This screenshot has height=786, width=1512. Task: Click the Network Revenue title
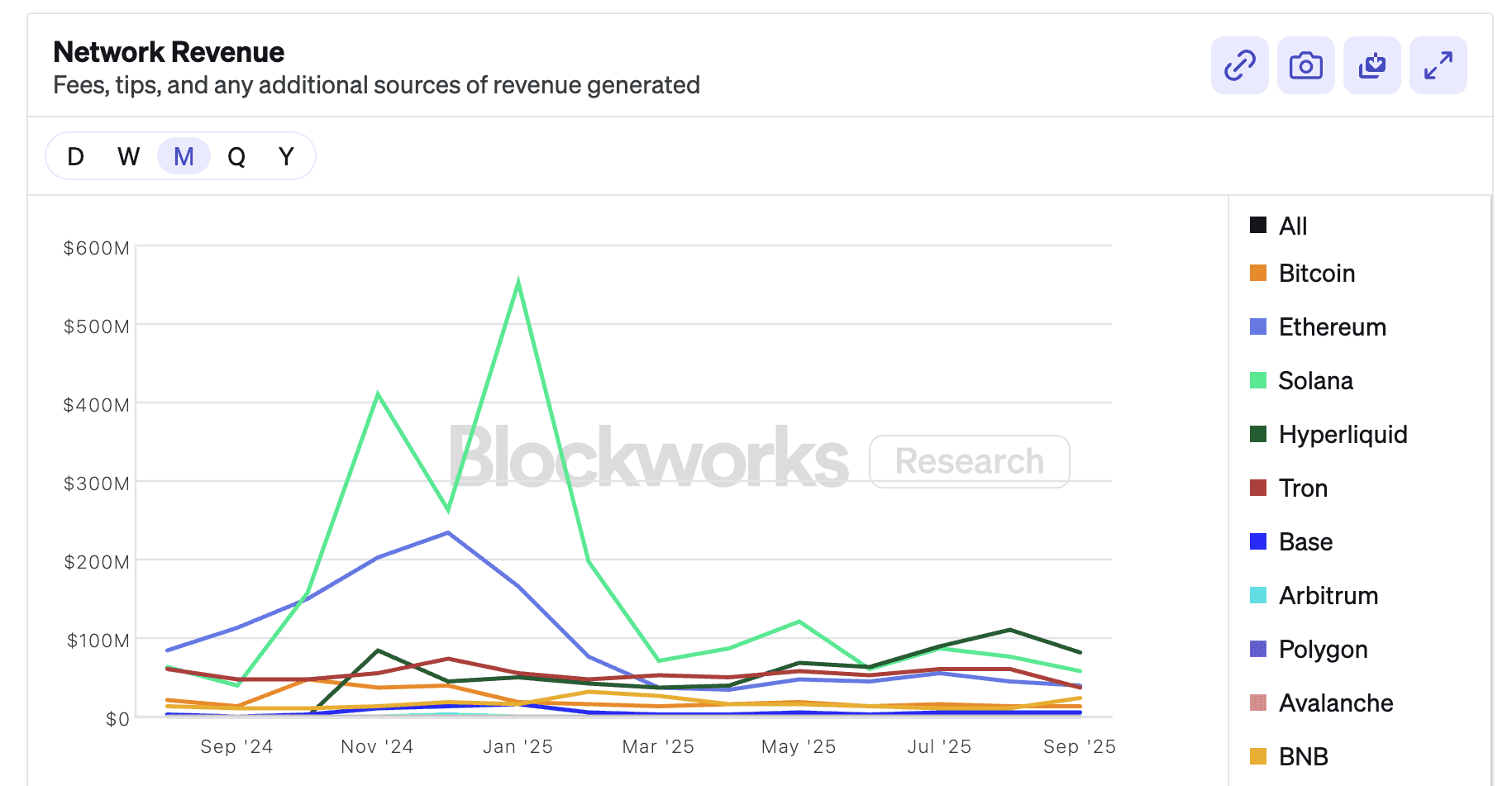(x=169, y=52)
